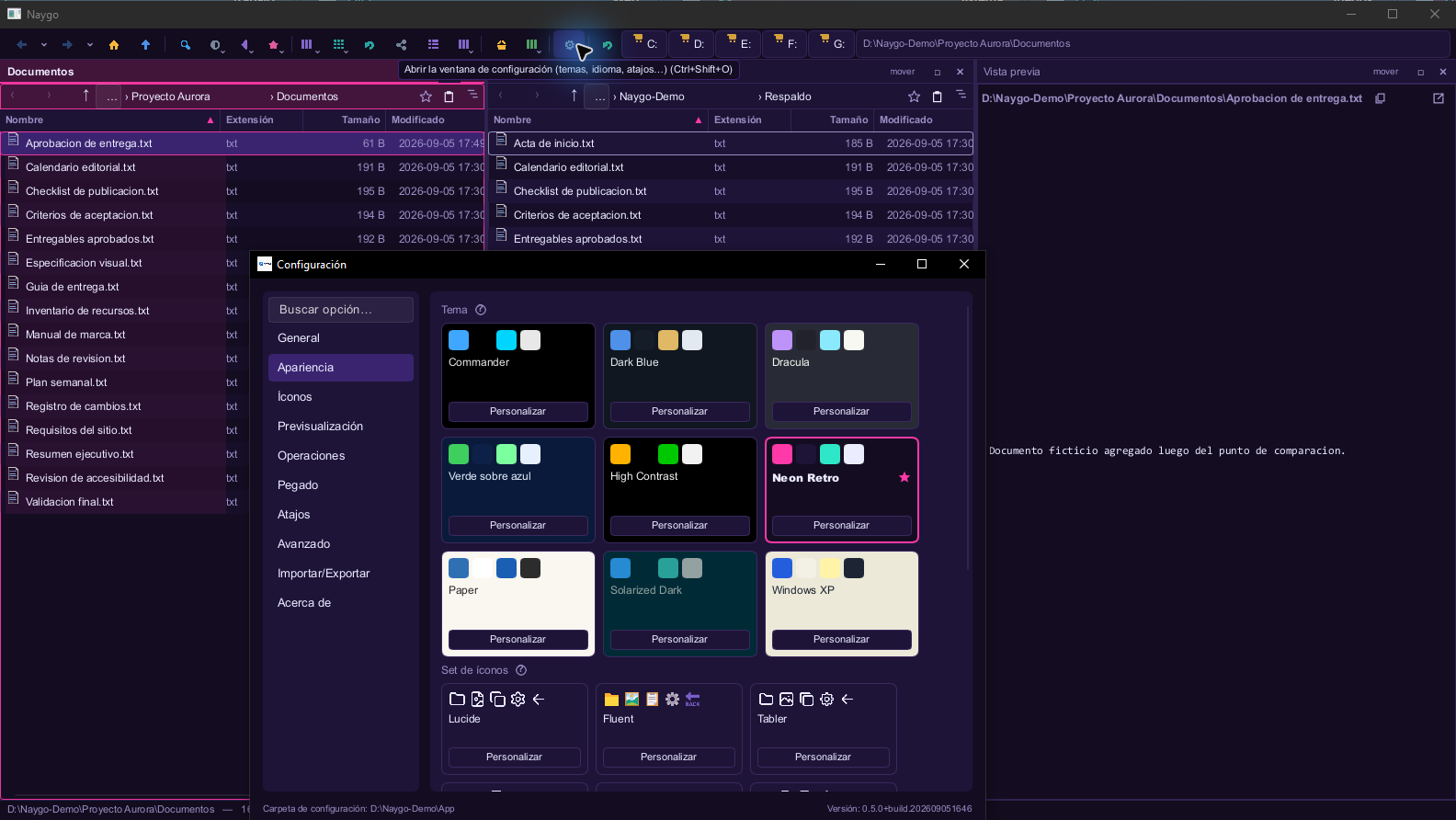Navigate up with the blue up arrow
The height and width of the screenshot is (820, 1456).
click(x=145, y=44)
